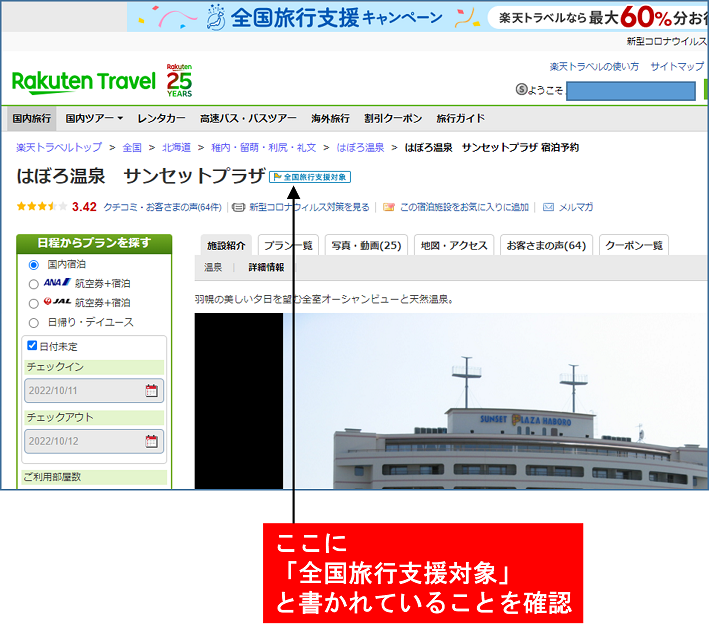
Task: Click the 全国旅行支援キャンペーン banner
Action: tap(418, 16)
